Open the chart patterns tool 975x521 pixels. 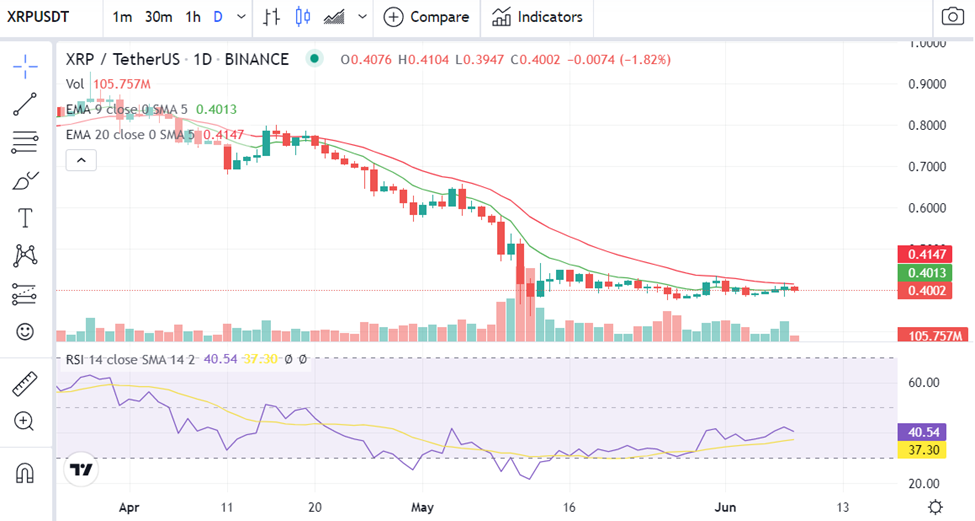click(x=25, y=256)
